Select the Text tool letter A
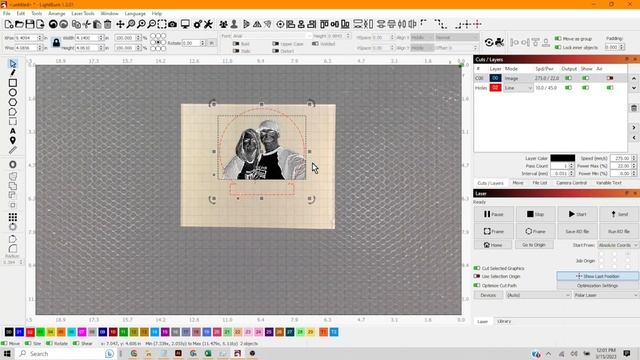Screen dimensions: 640x360 tap(13, 131)
